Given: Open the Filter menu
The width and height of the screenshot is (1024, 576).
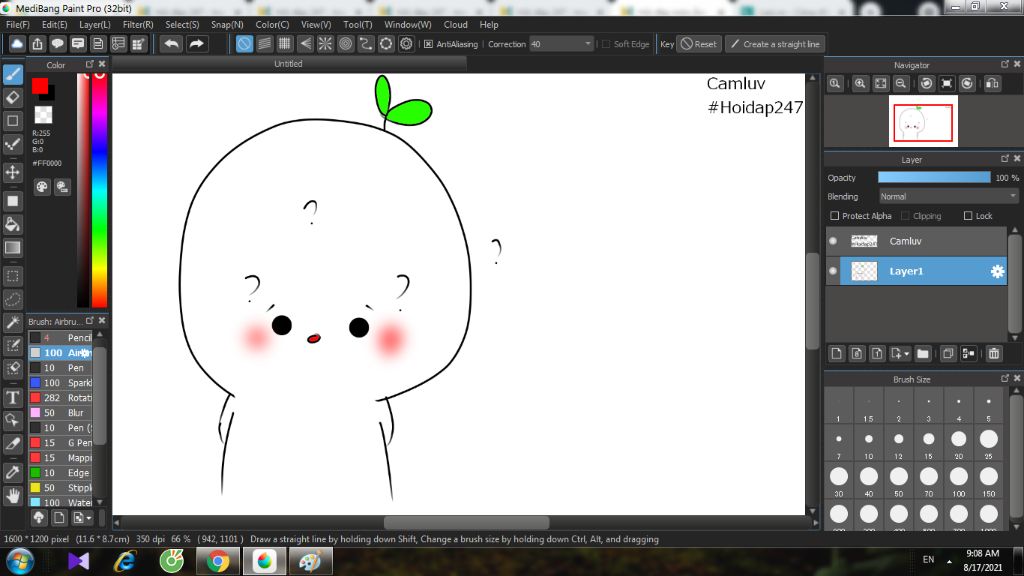Looking at the screenshot, I should (x=138, y=24).
